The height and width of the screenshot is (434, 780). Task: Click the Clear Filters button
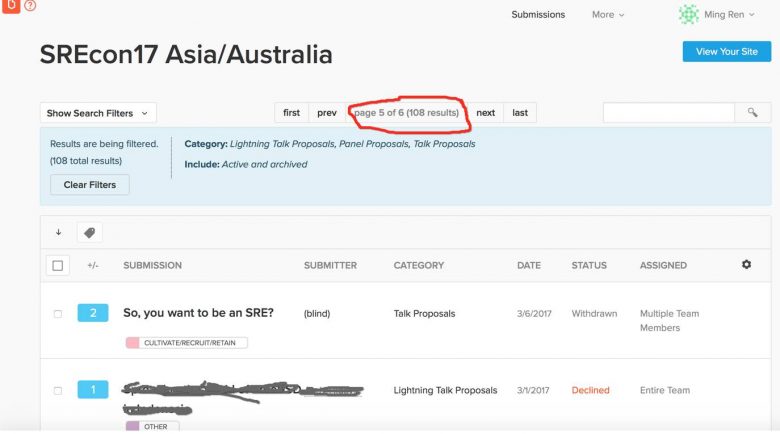tap(90, 185)
